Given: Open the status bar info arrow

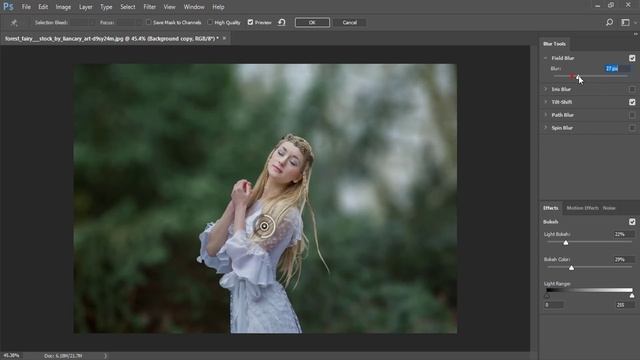Looking at the screenshot, I should pyautogui.click(x=105, y=356).
